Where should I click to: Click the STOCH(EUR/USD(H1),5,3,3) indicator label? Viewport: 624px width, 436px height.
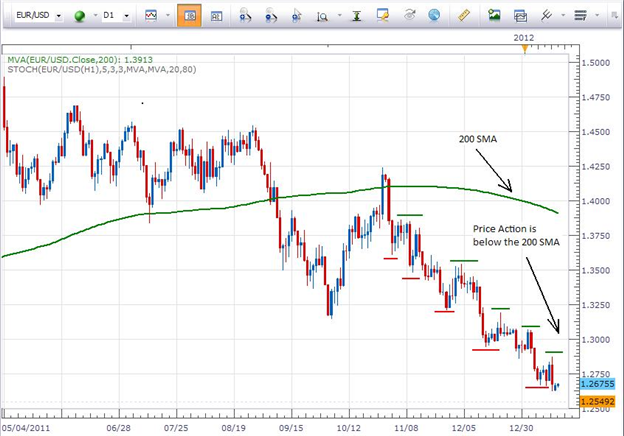[102, 70]
